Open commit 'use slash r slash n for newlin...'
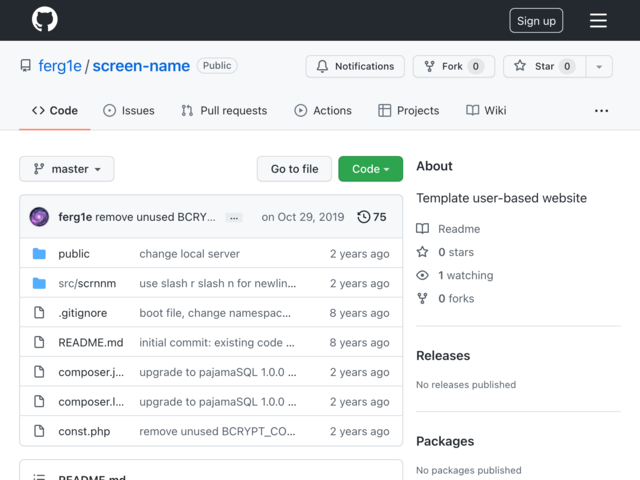This screenshot has width=640, height=480. coord(218,283)
